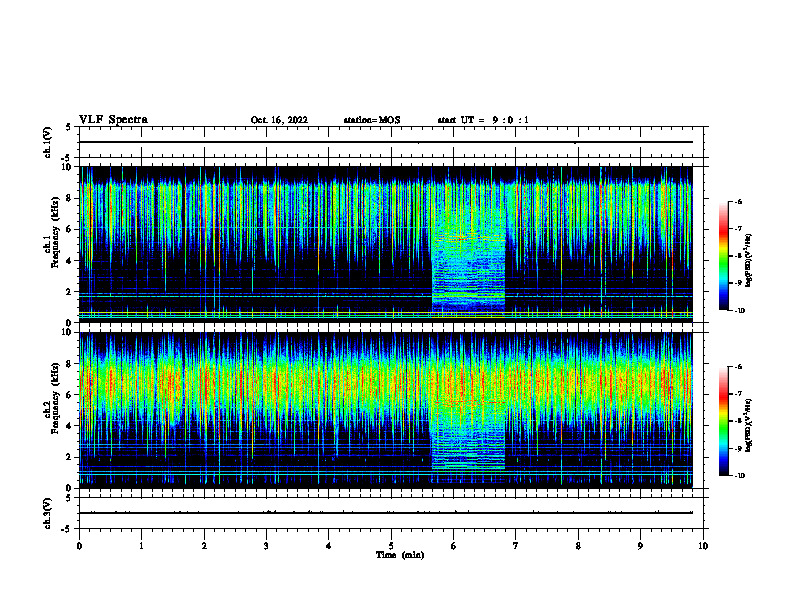Viewport: 792px width, 612px height.
Task: Click the "-10" label on the ch.1 color bar
Action: [x=739, y=311]
